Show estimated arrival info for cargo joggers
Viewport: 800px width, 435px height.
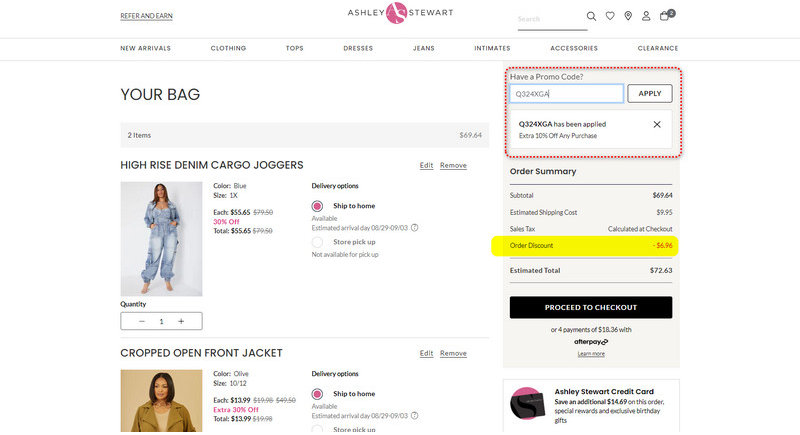[415, 227]
